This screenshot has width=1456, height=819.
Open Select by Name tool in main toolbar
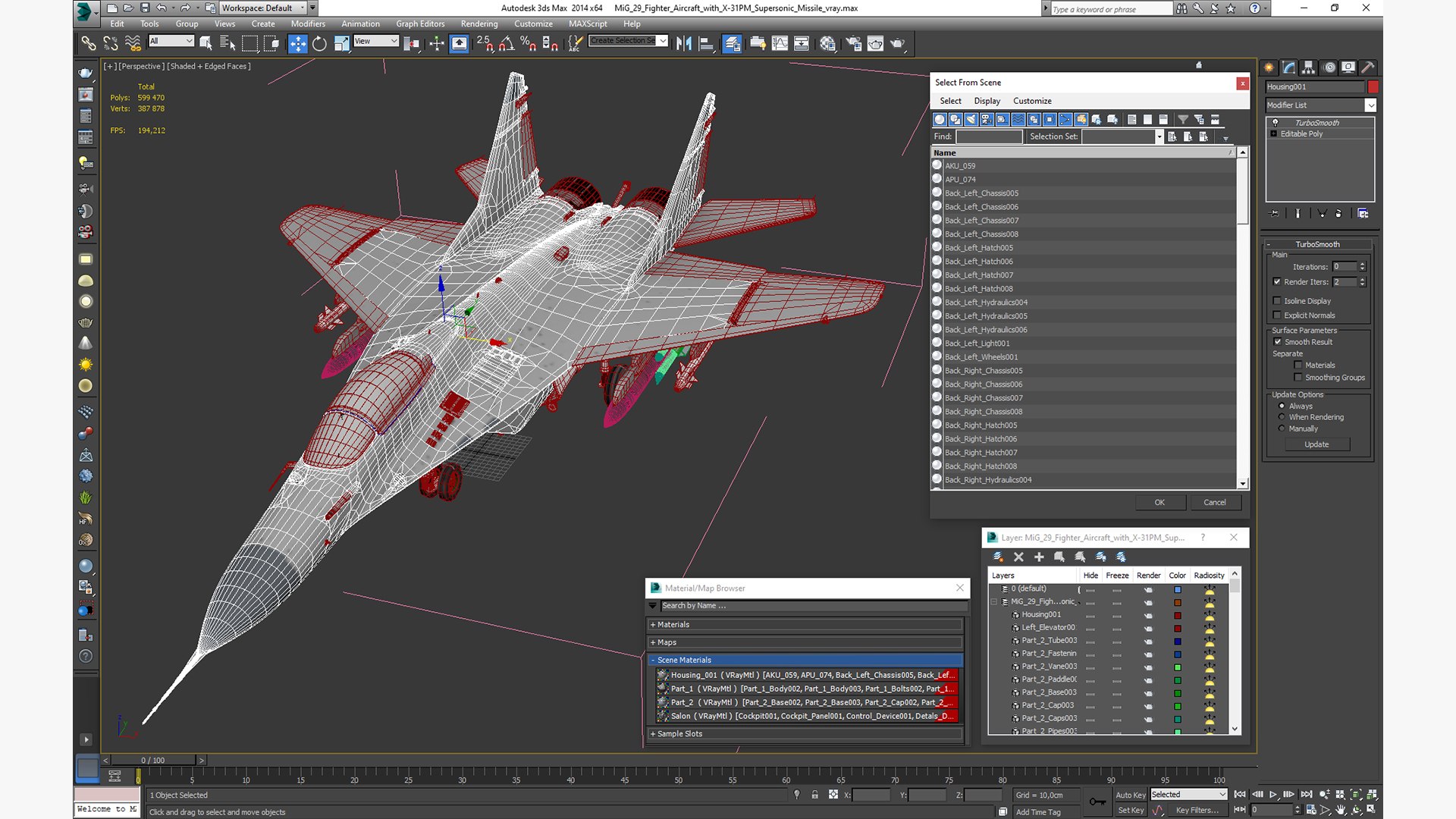click(x=227, y=43)
